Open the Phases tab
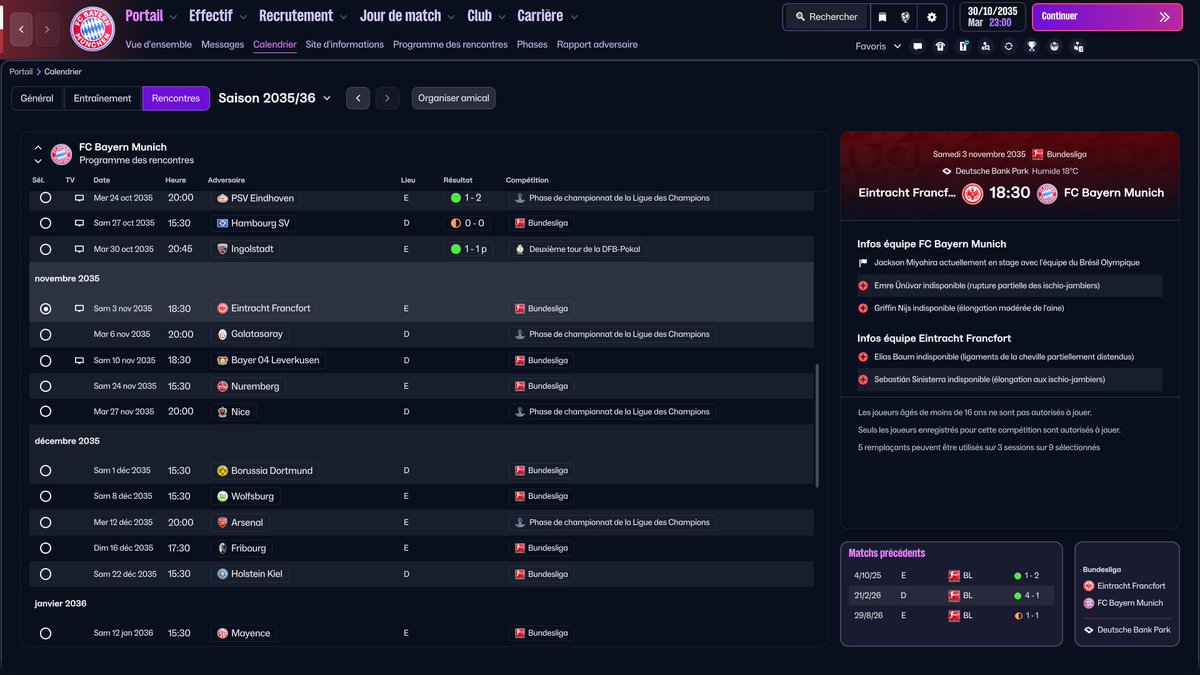 point(532,45)
